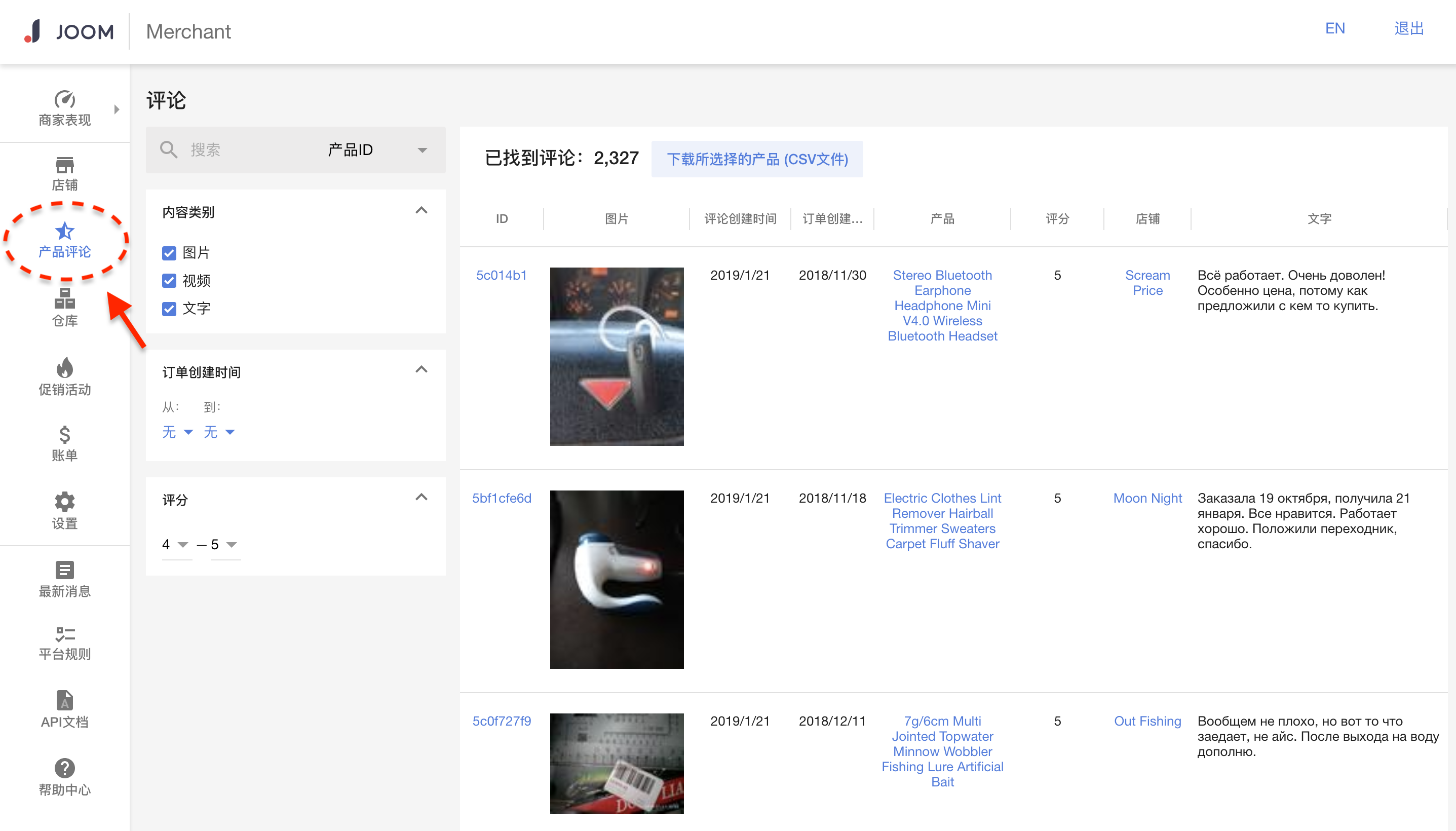Open the 平台规则 sidebar menu item
This screenshot has height=831, width=1456.
point(64,643)
